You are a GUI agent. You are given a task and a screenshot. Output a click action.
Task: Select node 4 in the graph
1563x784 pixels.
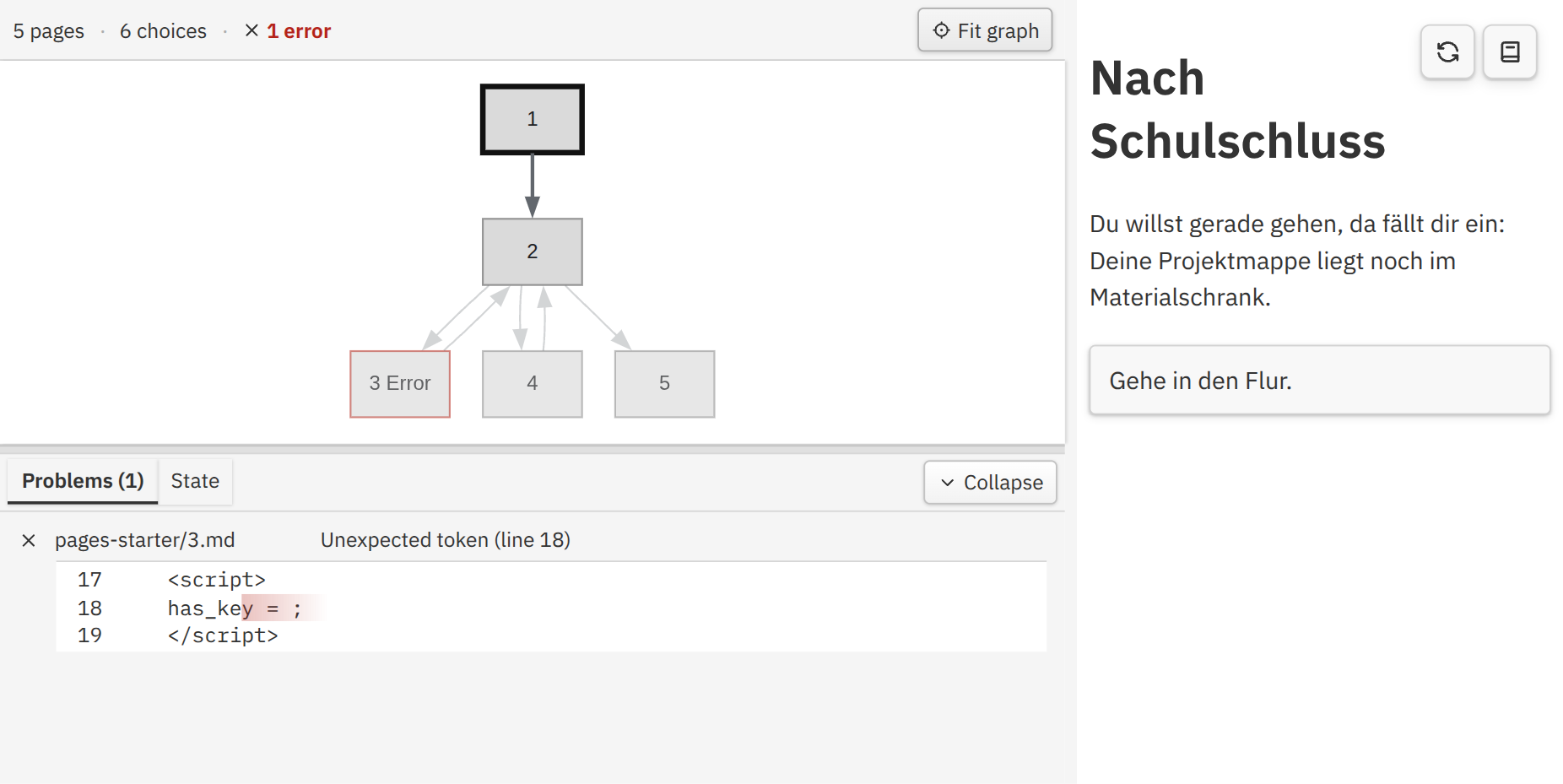click(x=533, y=384)
